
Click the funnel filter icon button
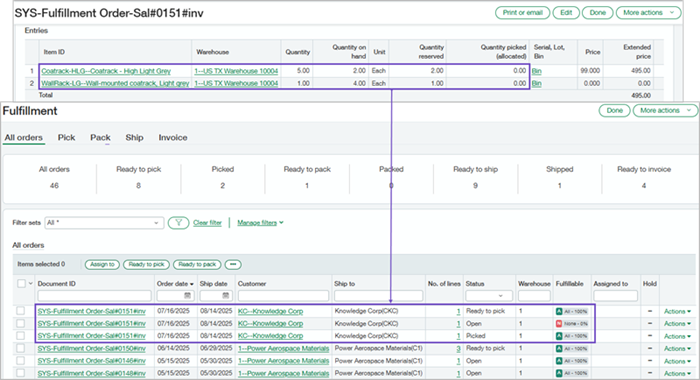(x=178, y=222)
